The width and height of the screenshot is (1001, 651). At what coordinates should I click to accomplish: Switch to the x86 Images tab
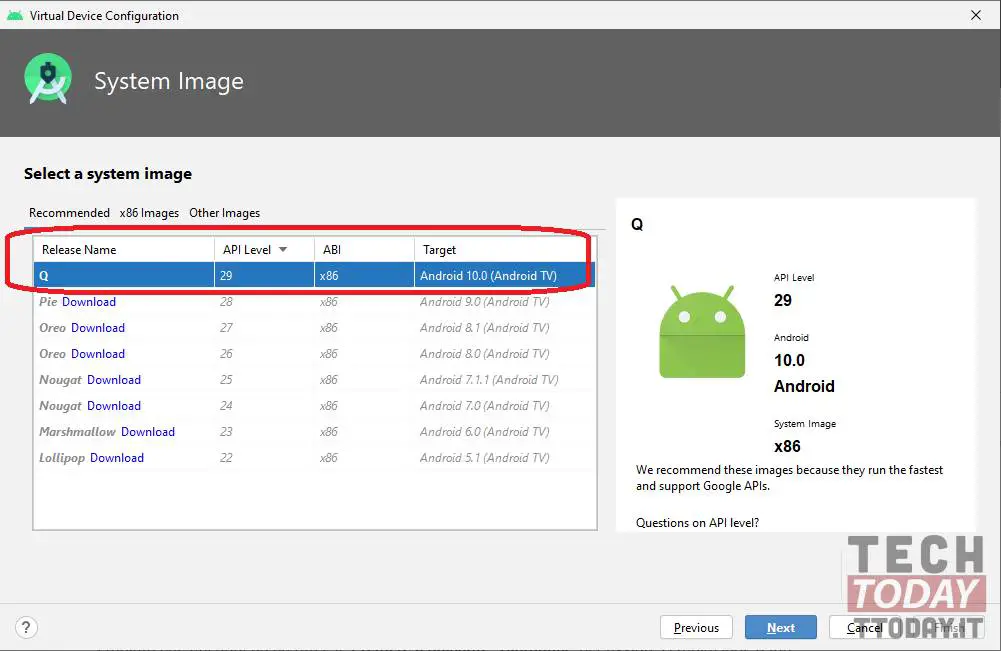point(149,213)
